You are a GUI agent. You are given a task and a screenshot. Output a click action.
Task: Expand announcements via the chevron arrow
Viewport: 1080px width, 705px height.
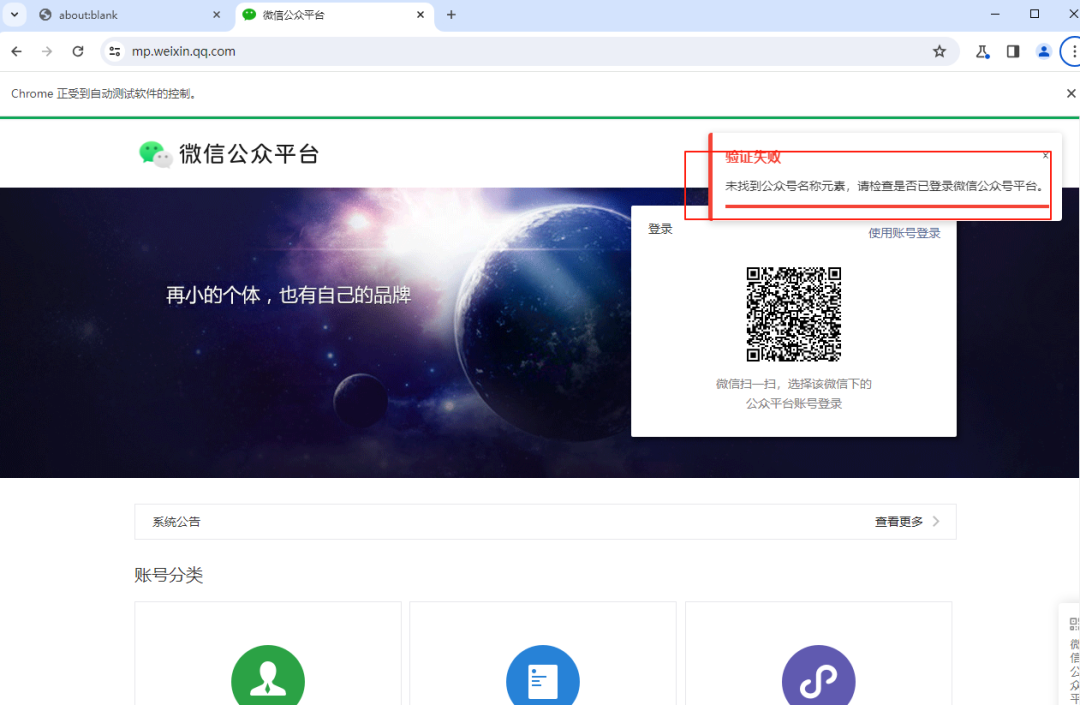pyautogui.click(x=936, y=521)
